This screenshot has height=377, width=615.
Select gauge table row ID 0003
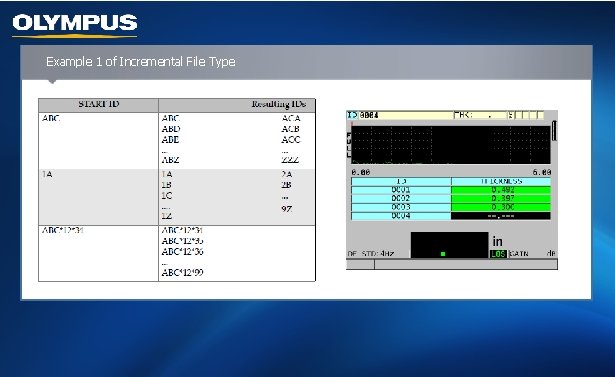401,207
